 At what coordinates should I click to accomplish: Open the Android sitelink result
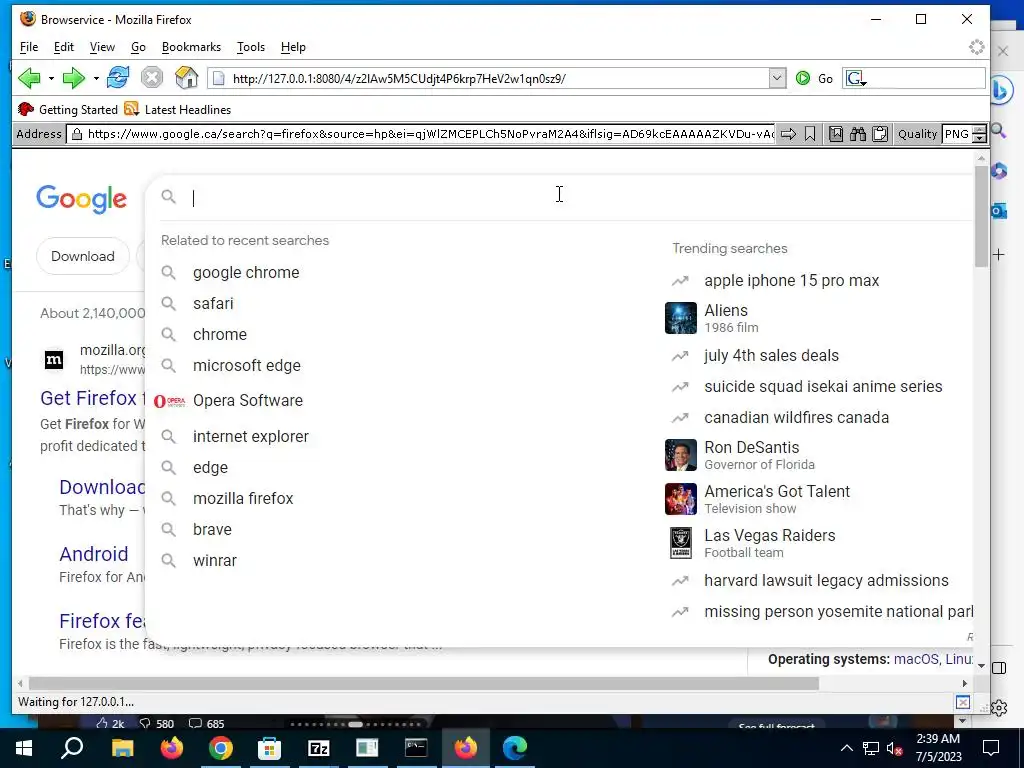pos(93,554)
